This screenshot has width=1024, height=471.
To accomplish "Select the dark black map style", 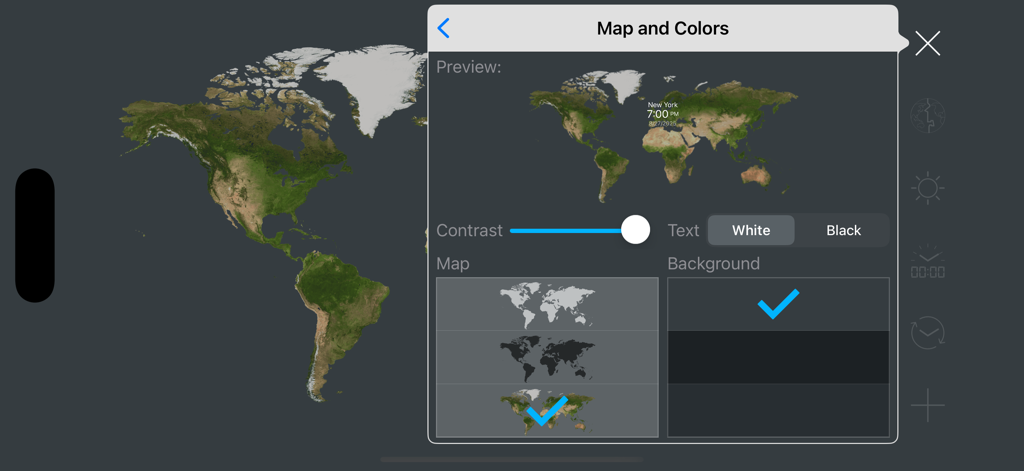I will click(547, 357).
